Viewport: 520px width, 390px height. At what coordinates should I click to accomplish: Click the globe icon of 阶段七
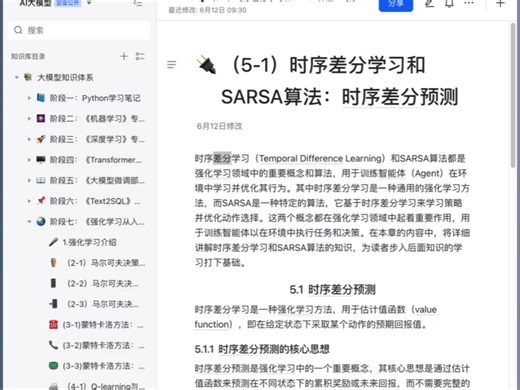(41, 222)
